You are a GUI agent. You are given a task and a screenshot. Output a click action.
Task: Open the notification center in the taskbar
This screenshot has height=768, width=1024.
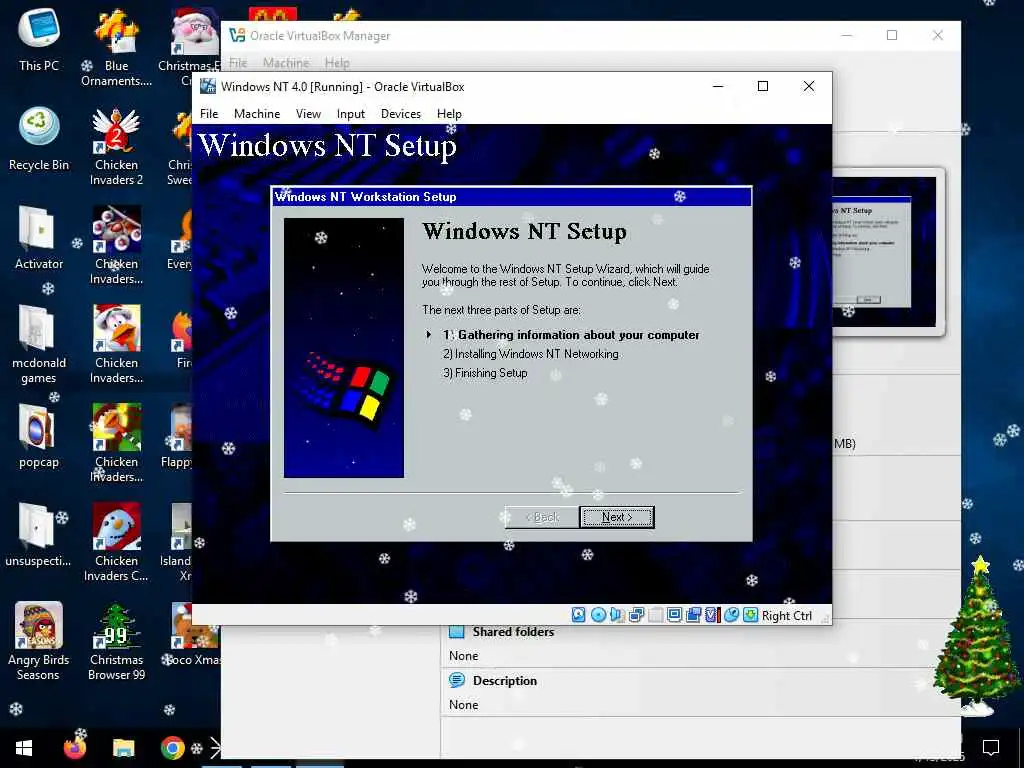pos(991,747)
